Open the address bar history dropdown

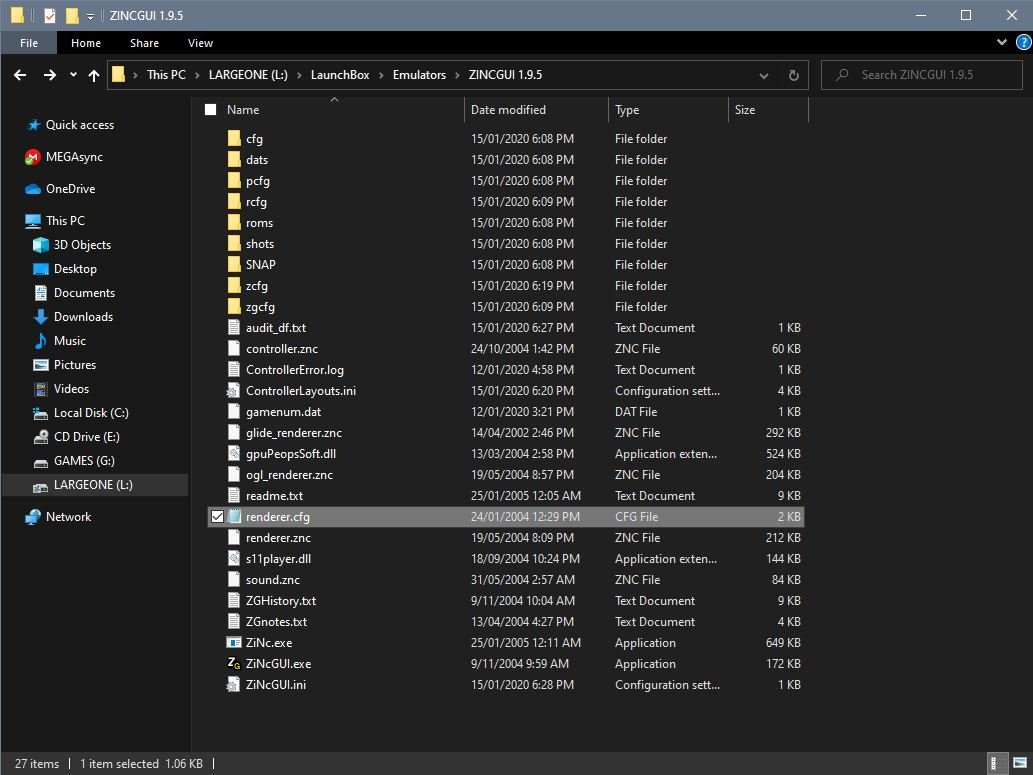point(764,75)
